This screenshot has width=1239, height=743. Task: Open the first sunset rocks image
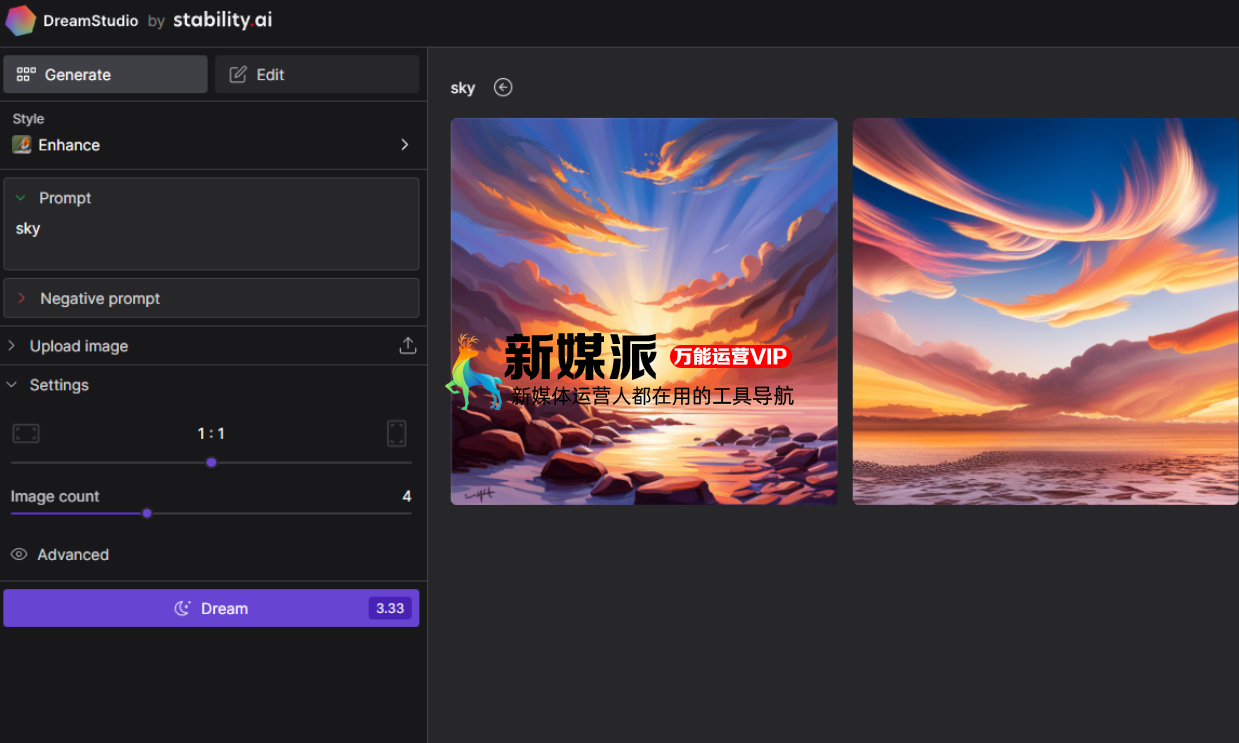pos(644,311)
